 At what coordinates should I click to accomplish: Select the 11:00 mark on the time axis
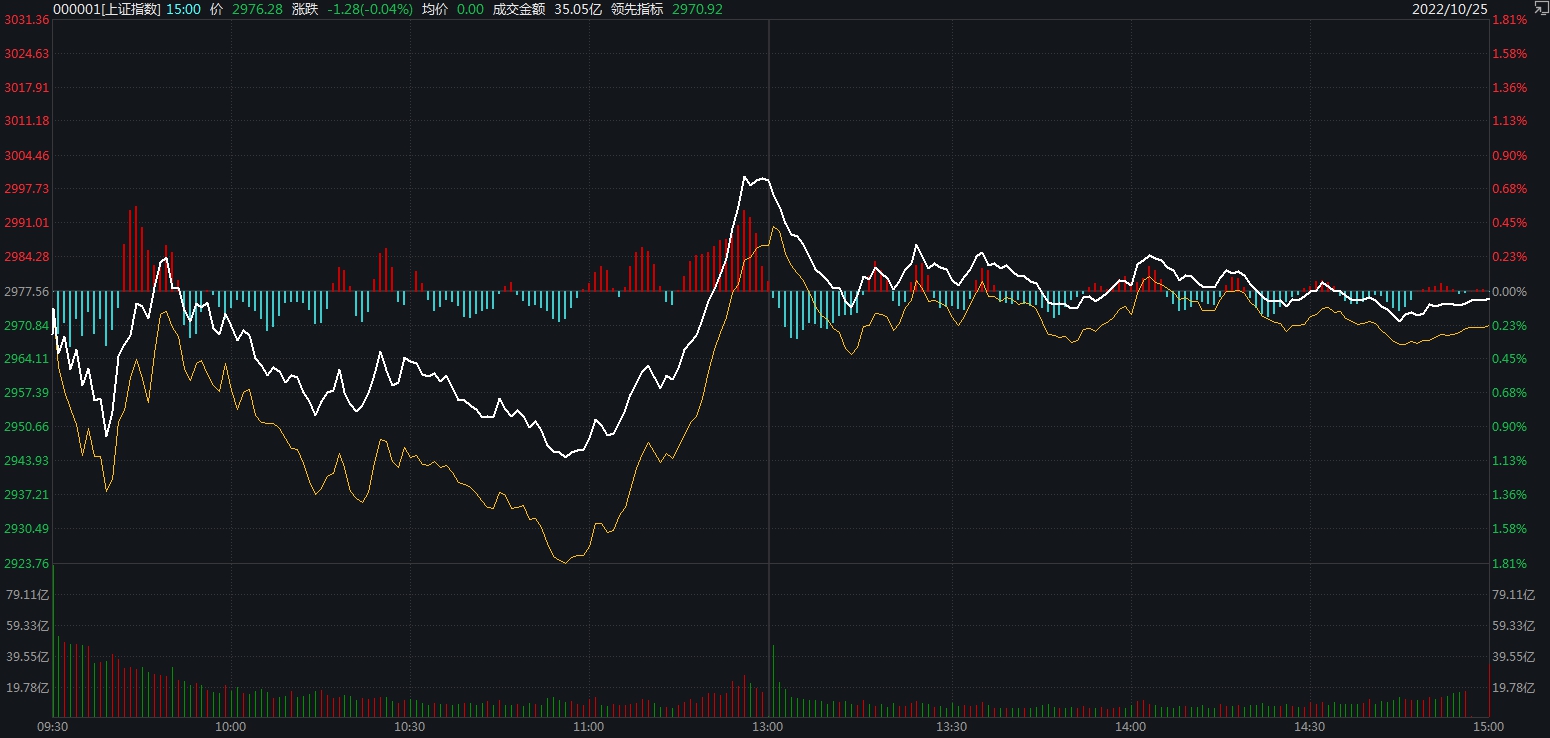[x=588, y=727]
